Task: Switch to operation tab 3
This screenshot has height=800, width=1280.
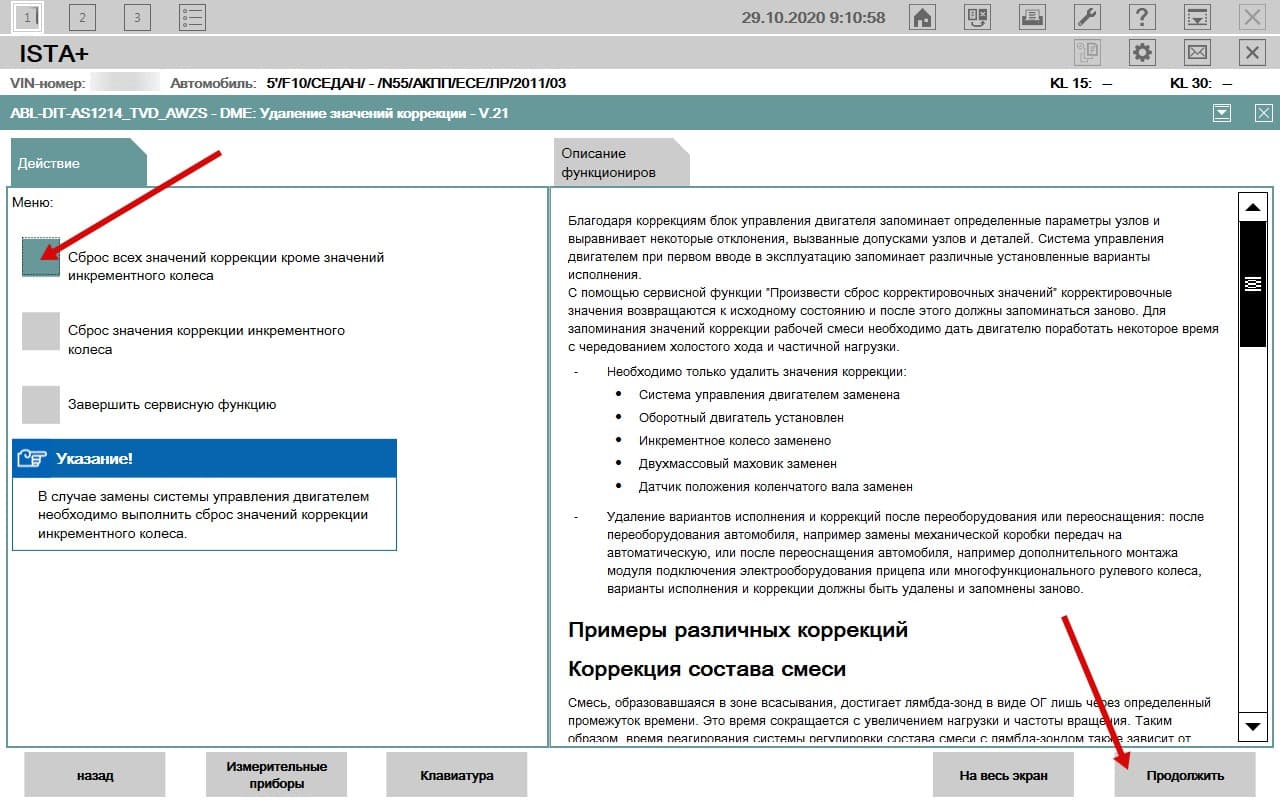Action: click(x=137, y=16)
